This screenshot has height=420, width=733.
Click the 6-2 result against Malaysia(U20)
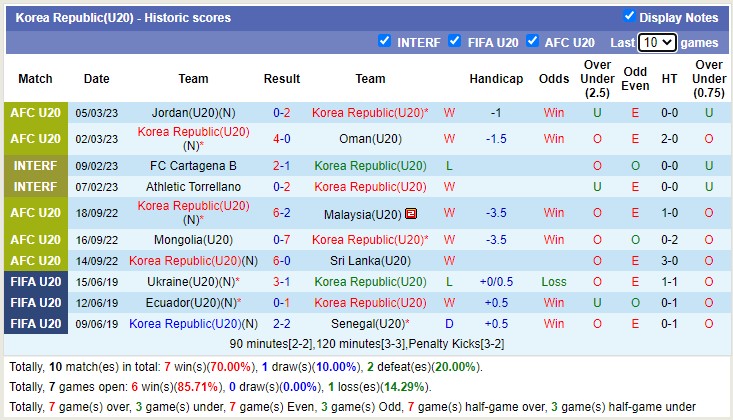point(282,213)
